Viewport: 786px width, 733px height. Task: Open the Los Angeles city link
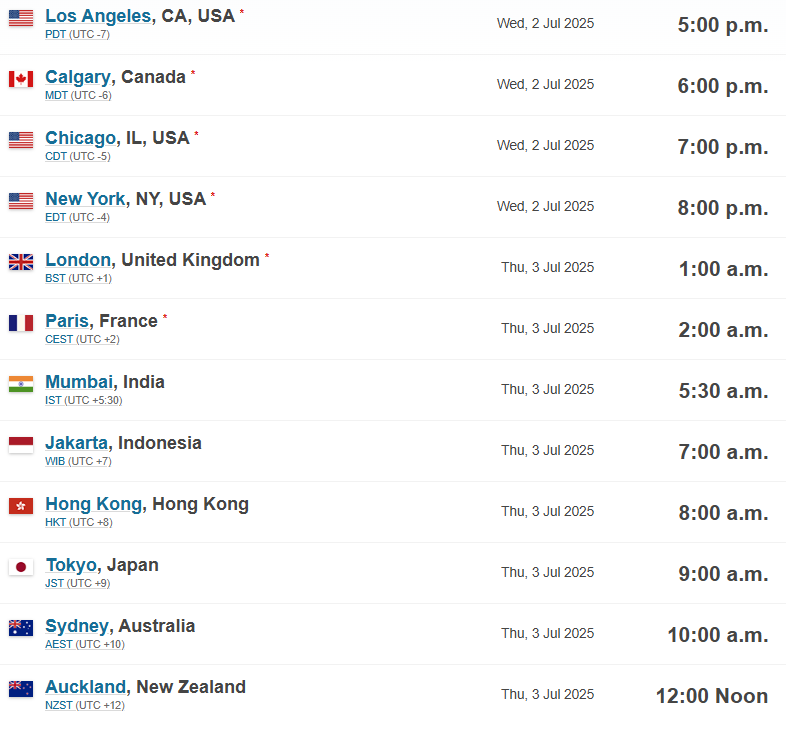click(98, 16)
